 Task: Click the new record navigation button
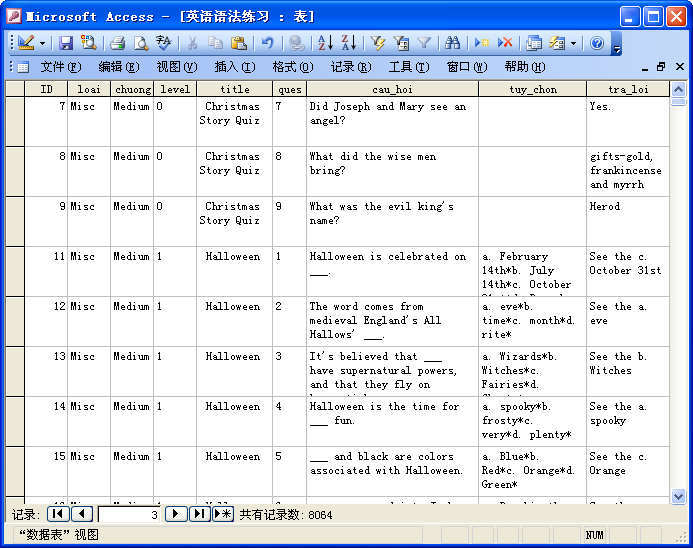coord(223,514)
